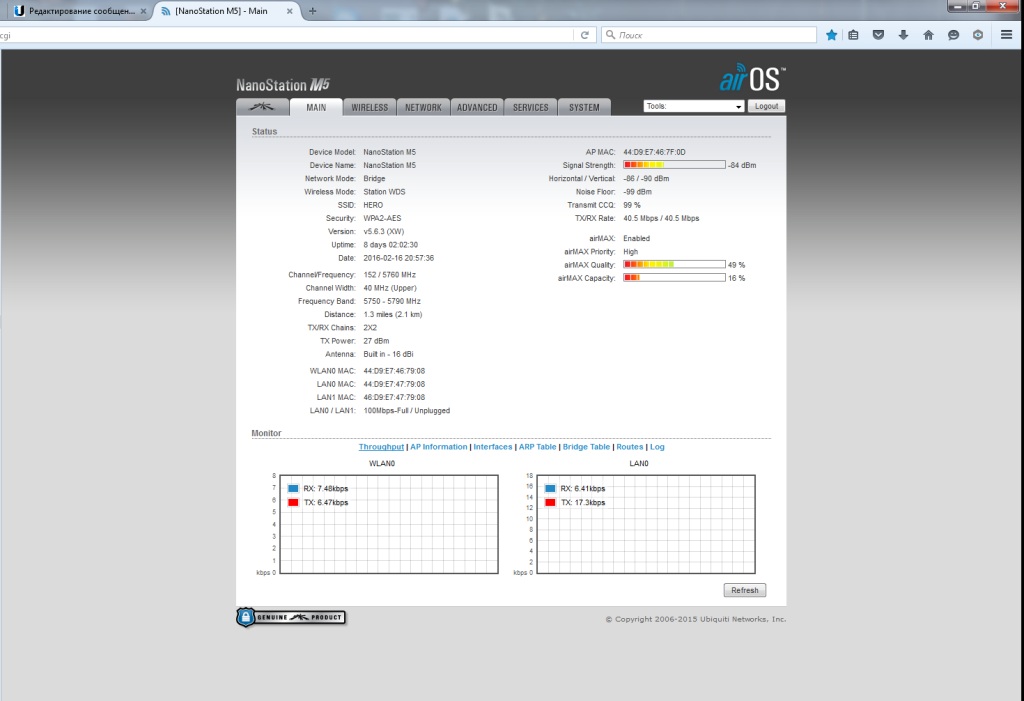Click the Genuine Product badge

click(291, 617)
